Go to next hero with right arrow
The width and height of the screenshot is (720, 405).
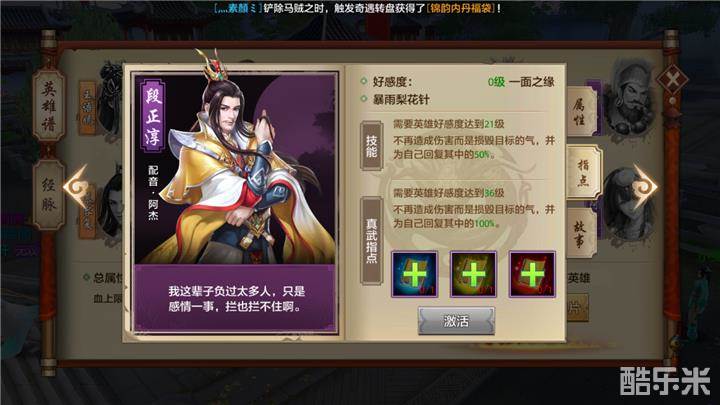pyautogui.click(x=645, y=186)
